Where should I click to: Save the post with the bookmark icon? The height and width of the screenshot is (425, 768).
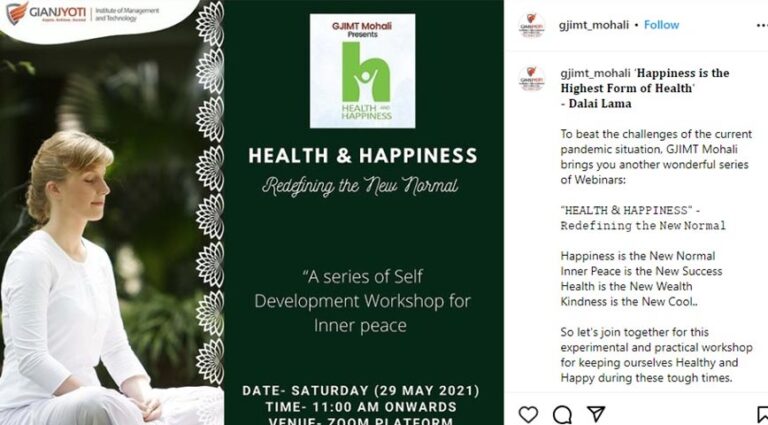pyautogui.click(x=763, y=414)
